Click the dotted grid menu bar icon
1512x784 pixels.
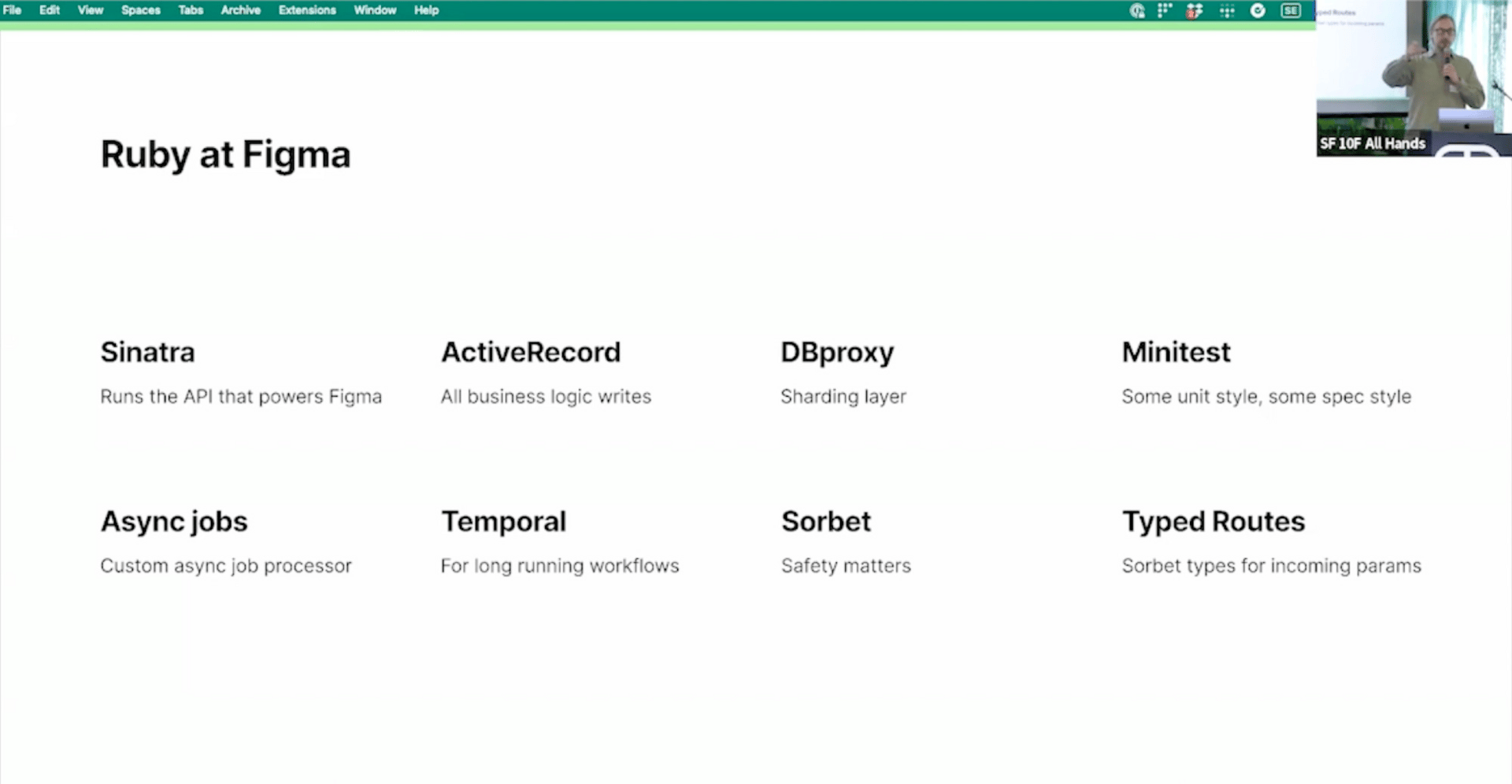tap(1227, 10)
